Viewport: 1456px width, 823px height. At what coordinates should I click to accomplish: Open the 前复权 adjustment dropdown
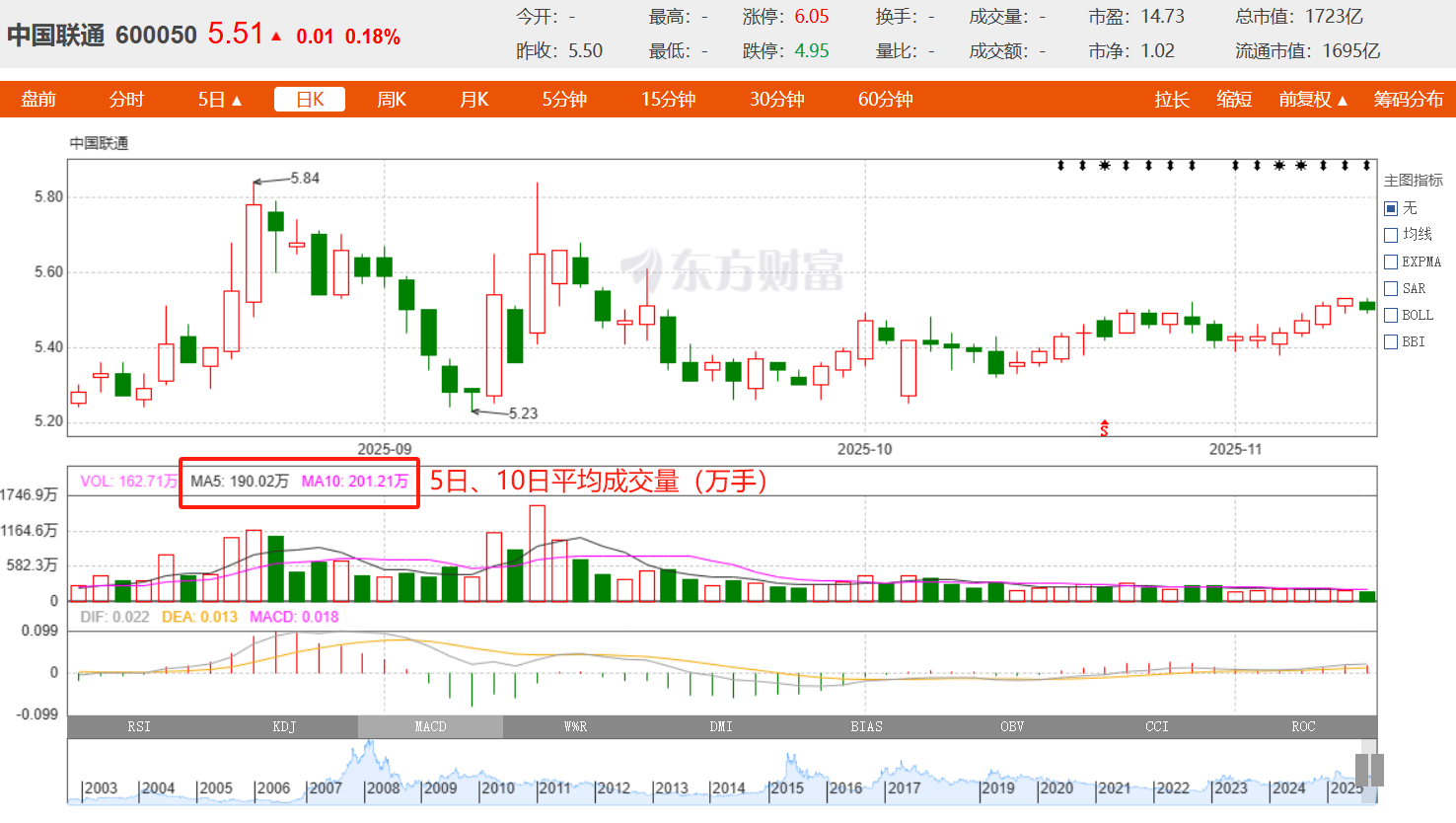click(x=1313, y=100)
